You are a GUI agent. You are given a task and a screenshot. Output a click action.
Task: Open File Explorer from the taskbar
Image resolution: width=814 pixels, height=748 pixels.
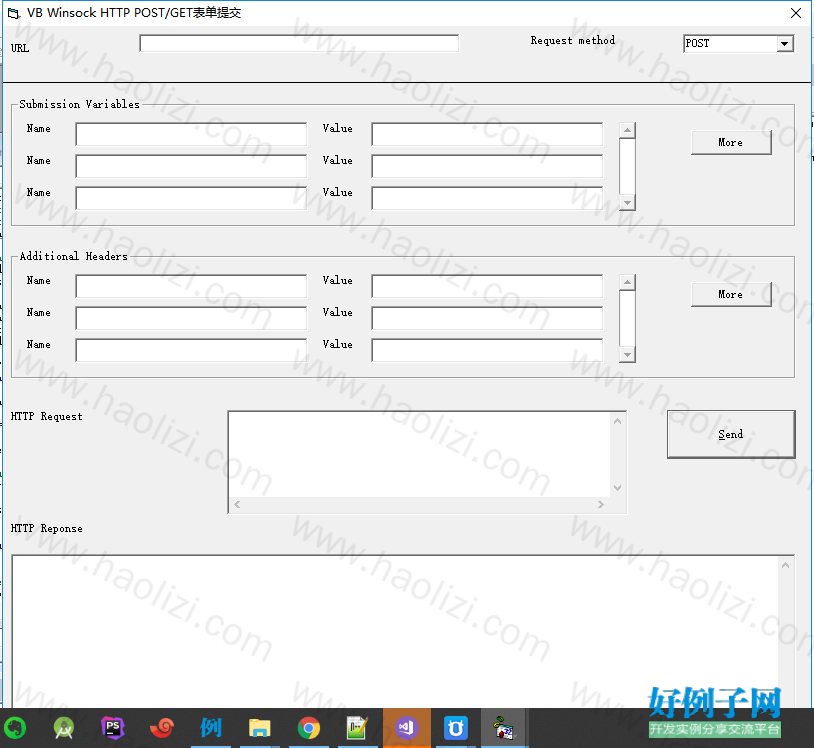coord(260,728)
